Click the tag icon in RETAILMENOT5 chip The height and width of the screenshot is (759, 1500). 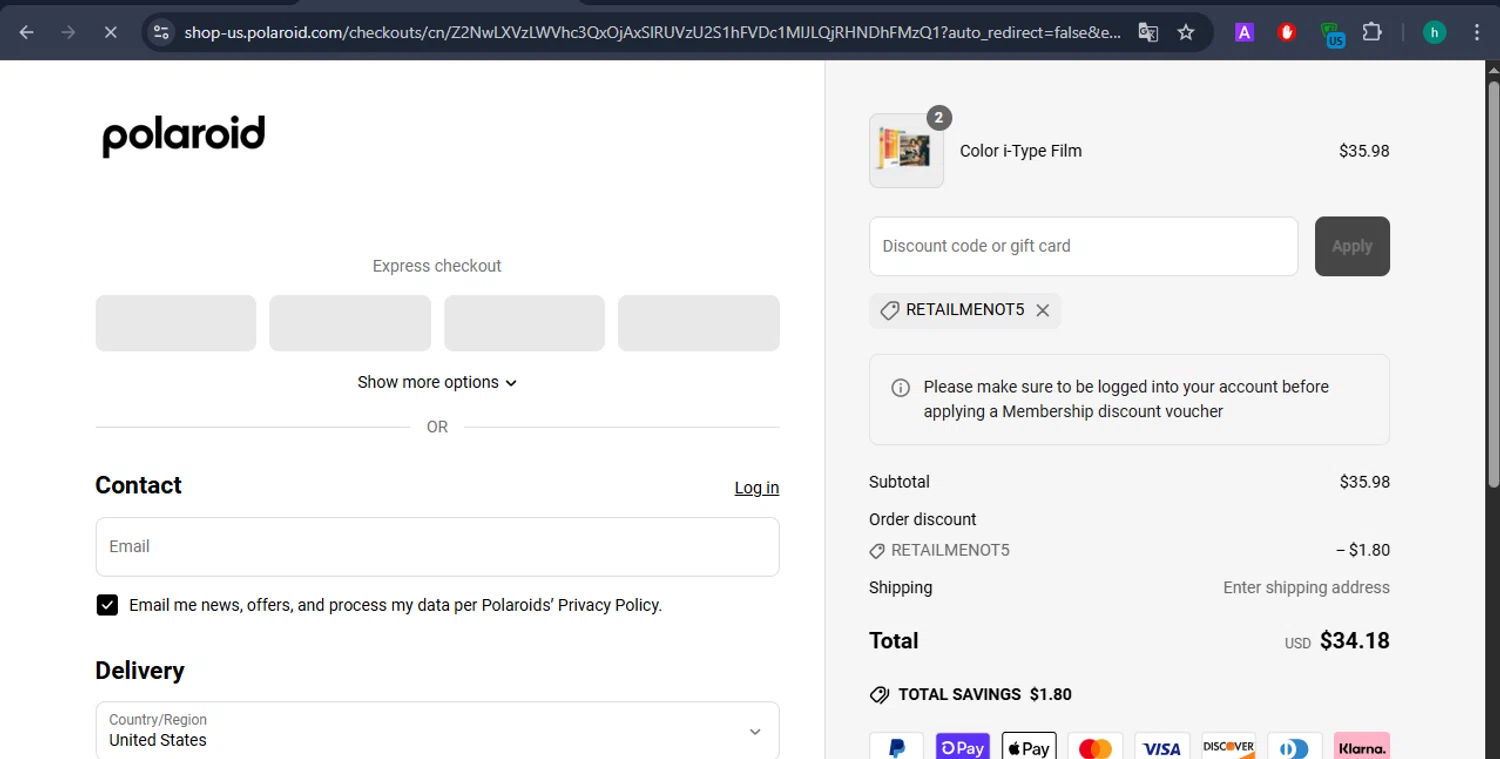tap(889, 311)
